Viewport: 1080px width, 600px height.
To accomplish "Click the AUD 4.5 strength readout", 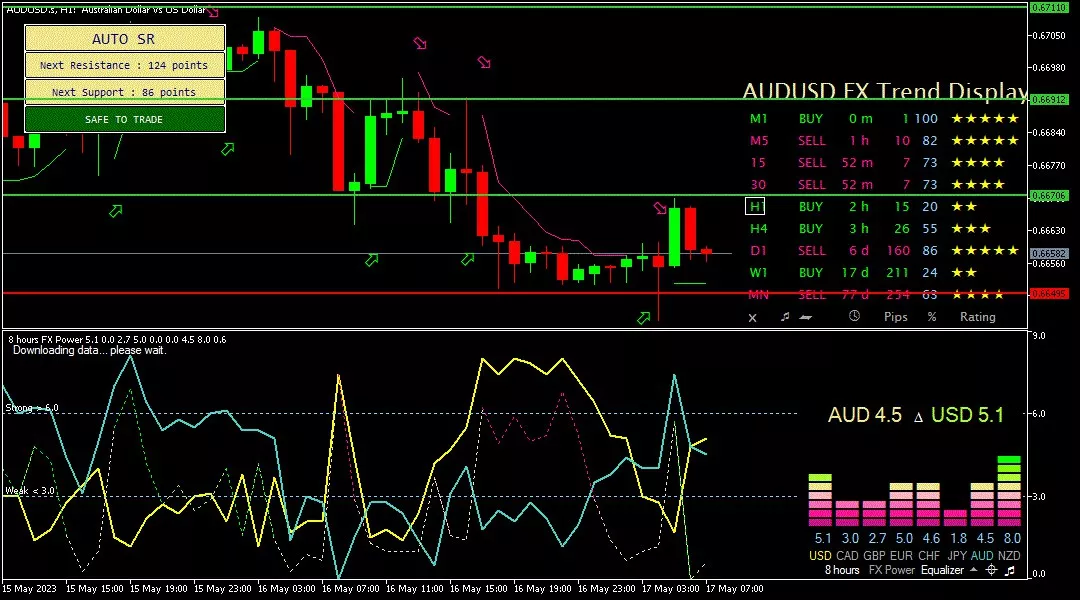I will (x=864, y=415).
